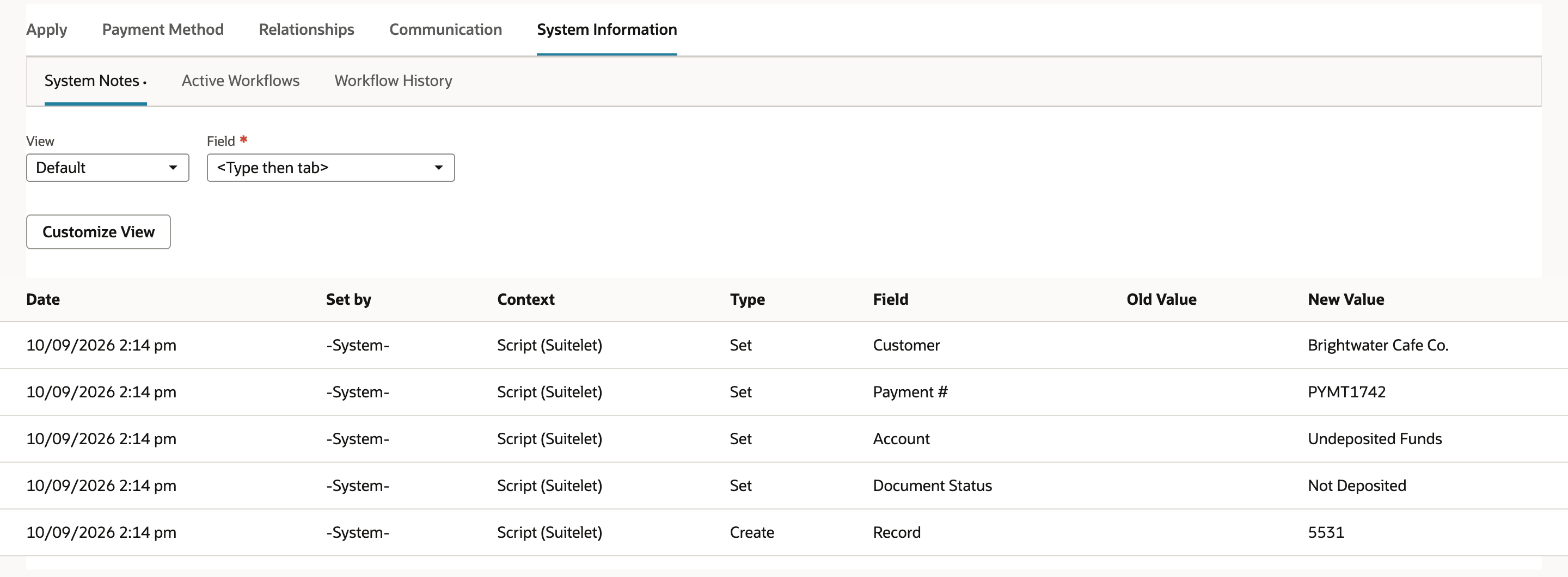Click the Set type in Customer row
The image size is (1568, 577).
pyautogui.click(x=741, y=345)
